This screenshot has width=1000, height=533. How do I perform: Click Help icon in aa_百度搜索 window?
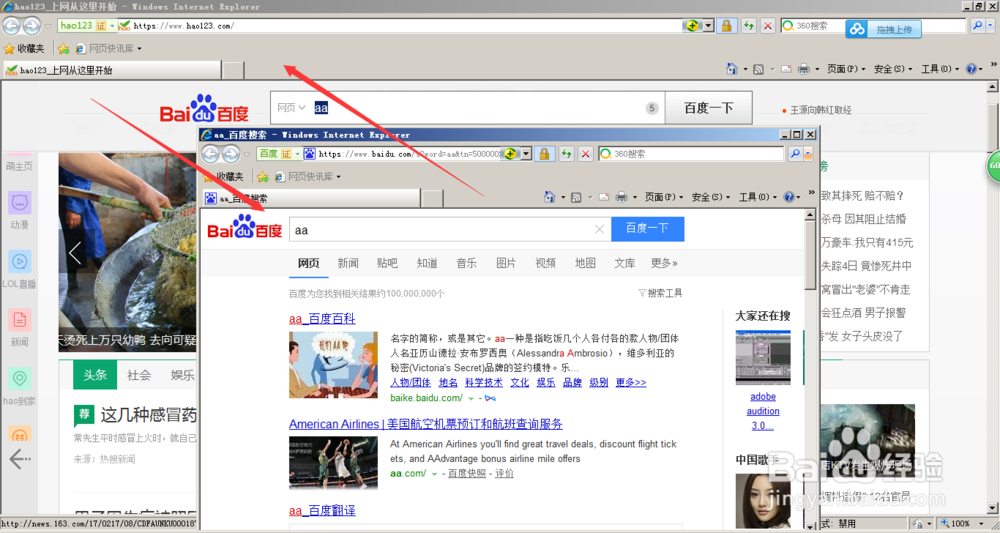pos(788,197)
